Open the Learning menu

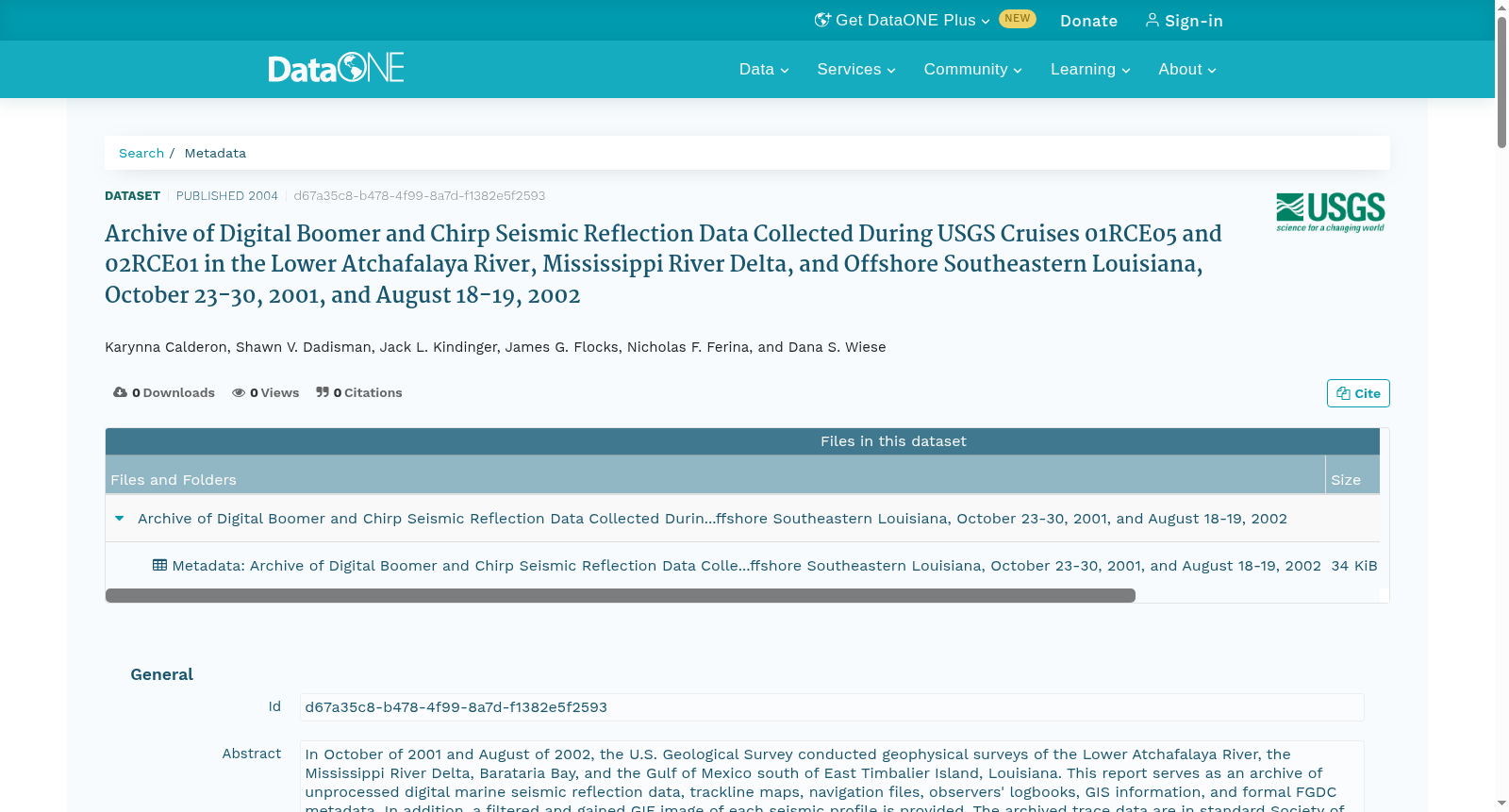1090,70
